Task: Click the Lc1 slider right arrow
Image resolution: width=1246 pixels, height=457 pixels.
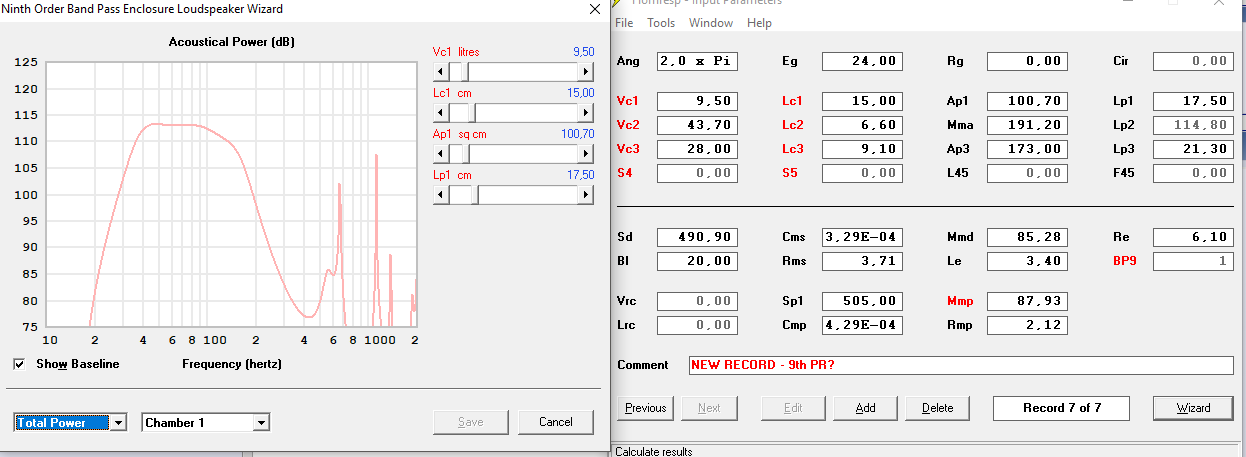Action: pos(586,113)
